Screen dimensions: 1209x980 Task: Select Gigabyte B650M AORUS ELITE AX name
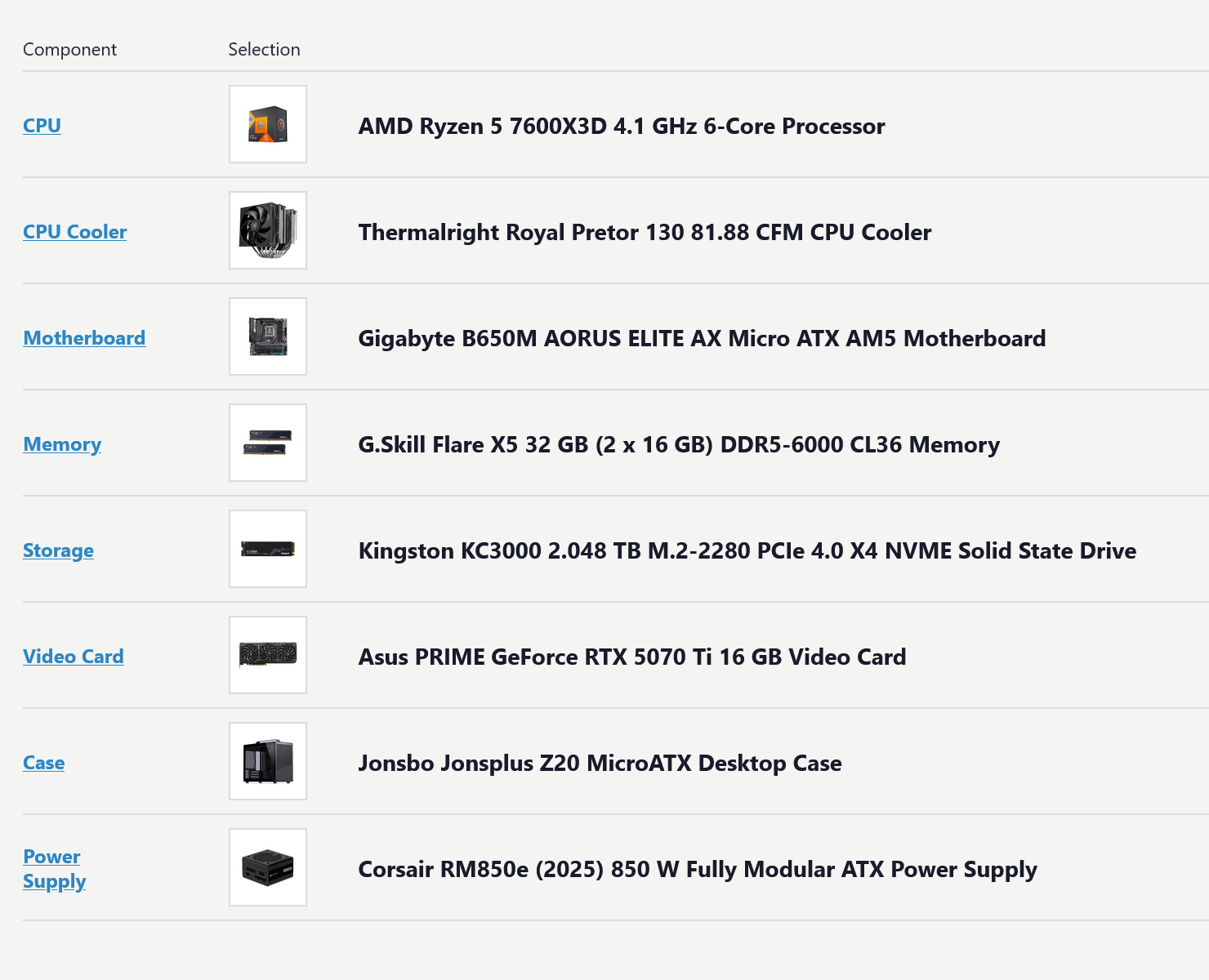tap(702, 339)
